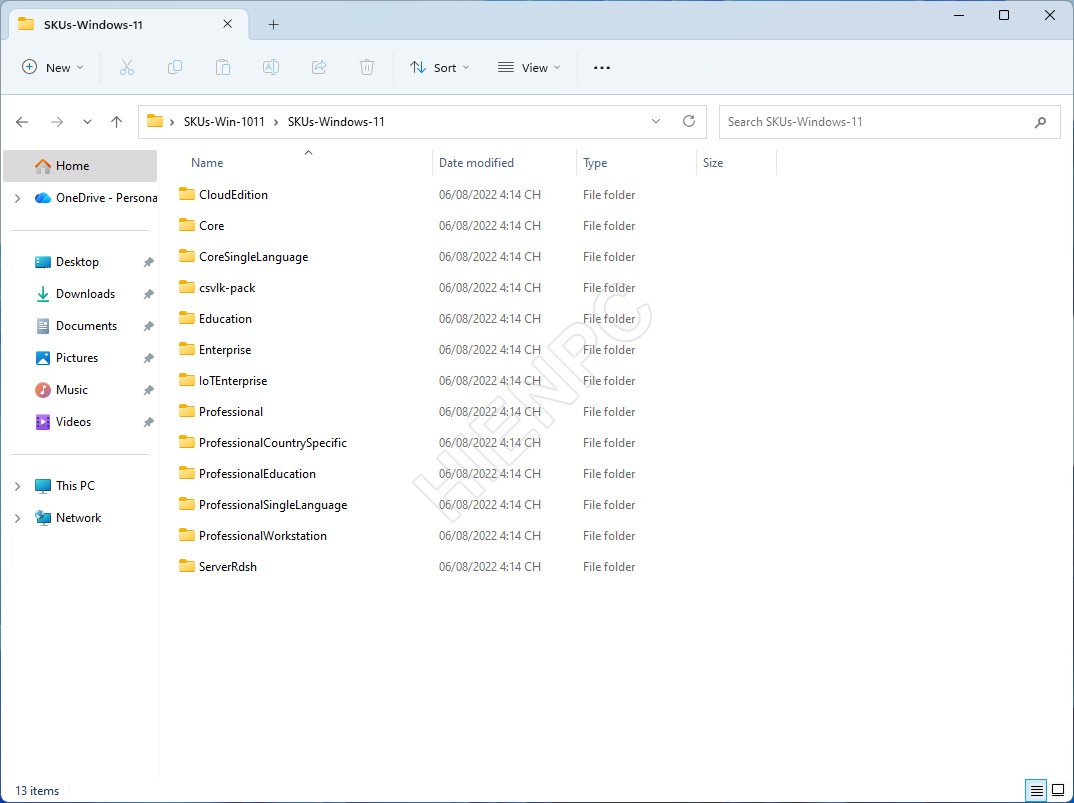The image size is (1074, 803).
Task: Open Videos in the sidebar
Action: [x=73, y=422]
